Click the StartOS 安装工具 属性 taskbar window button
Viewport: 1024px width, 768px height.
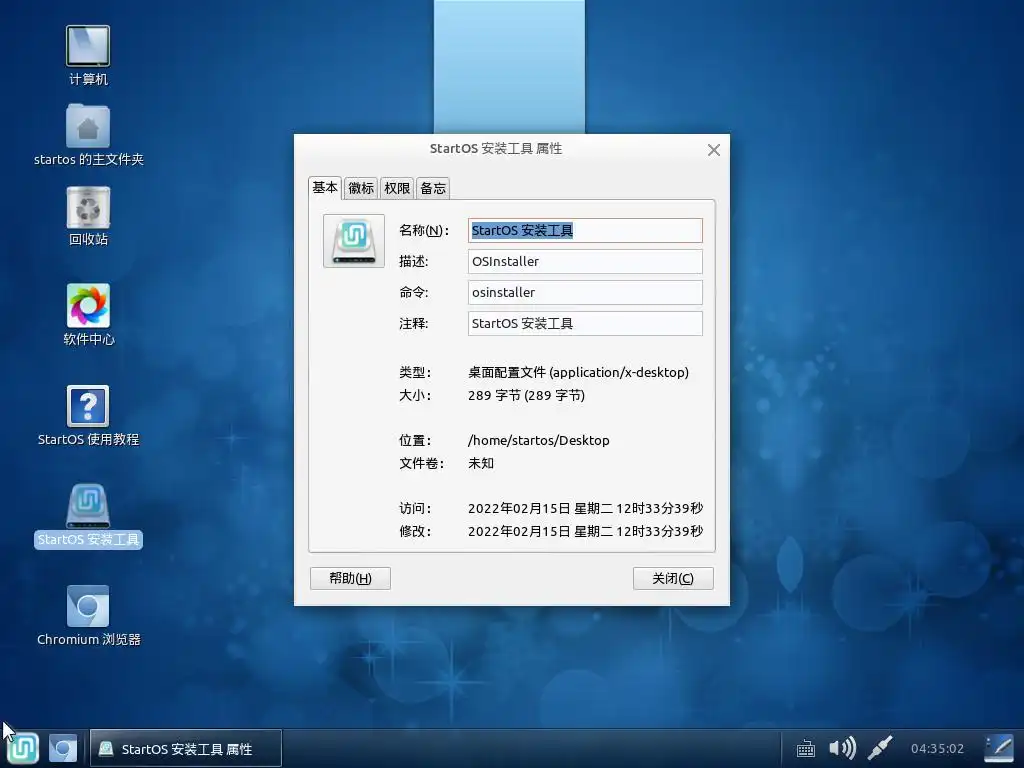pyautogui.click(x=185, y=748)
